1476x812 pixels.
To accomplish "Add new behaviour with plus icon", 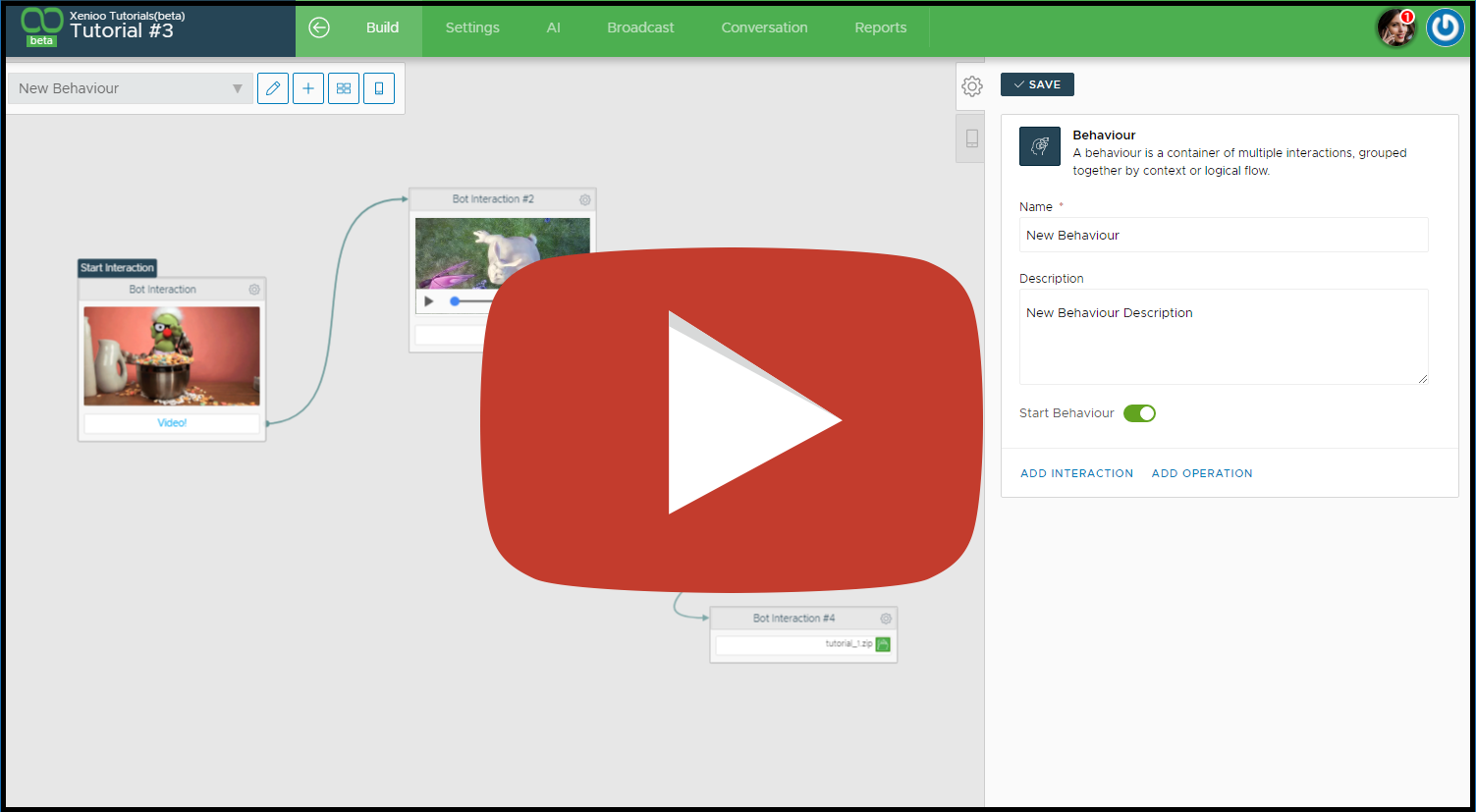I will pyautogui.click(x=308, y=88).
